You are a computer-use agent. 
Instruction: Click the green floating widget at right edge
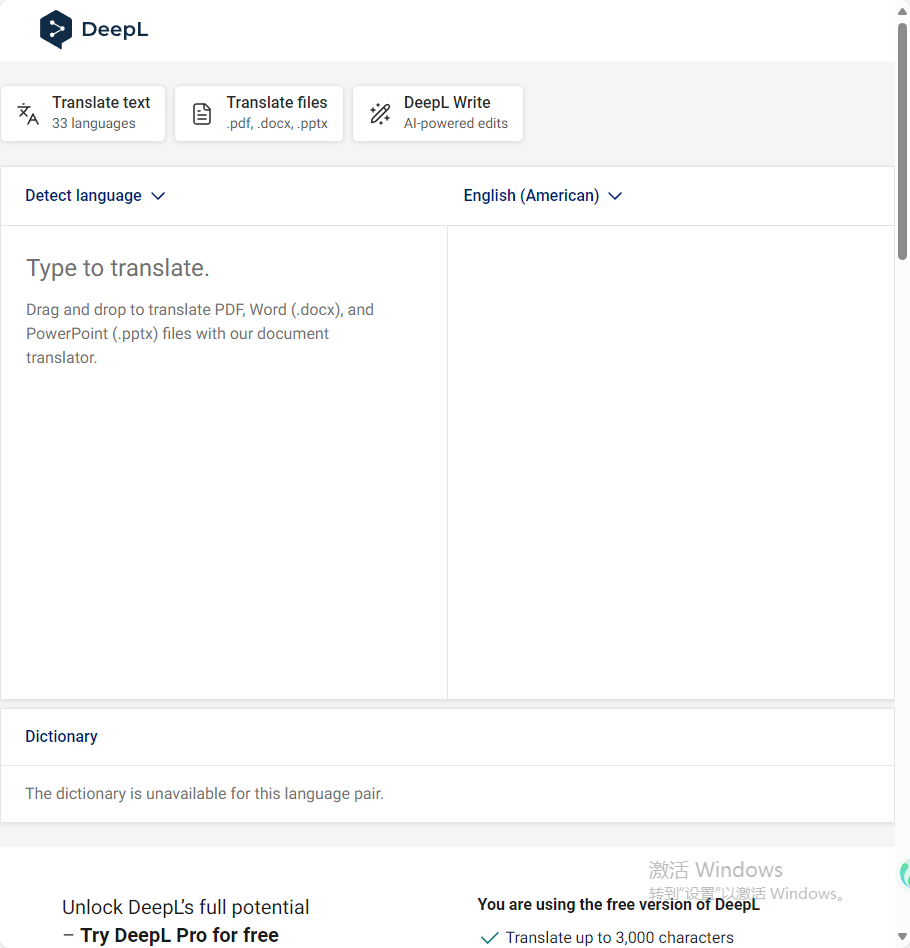pos(905,874)
